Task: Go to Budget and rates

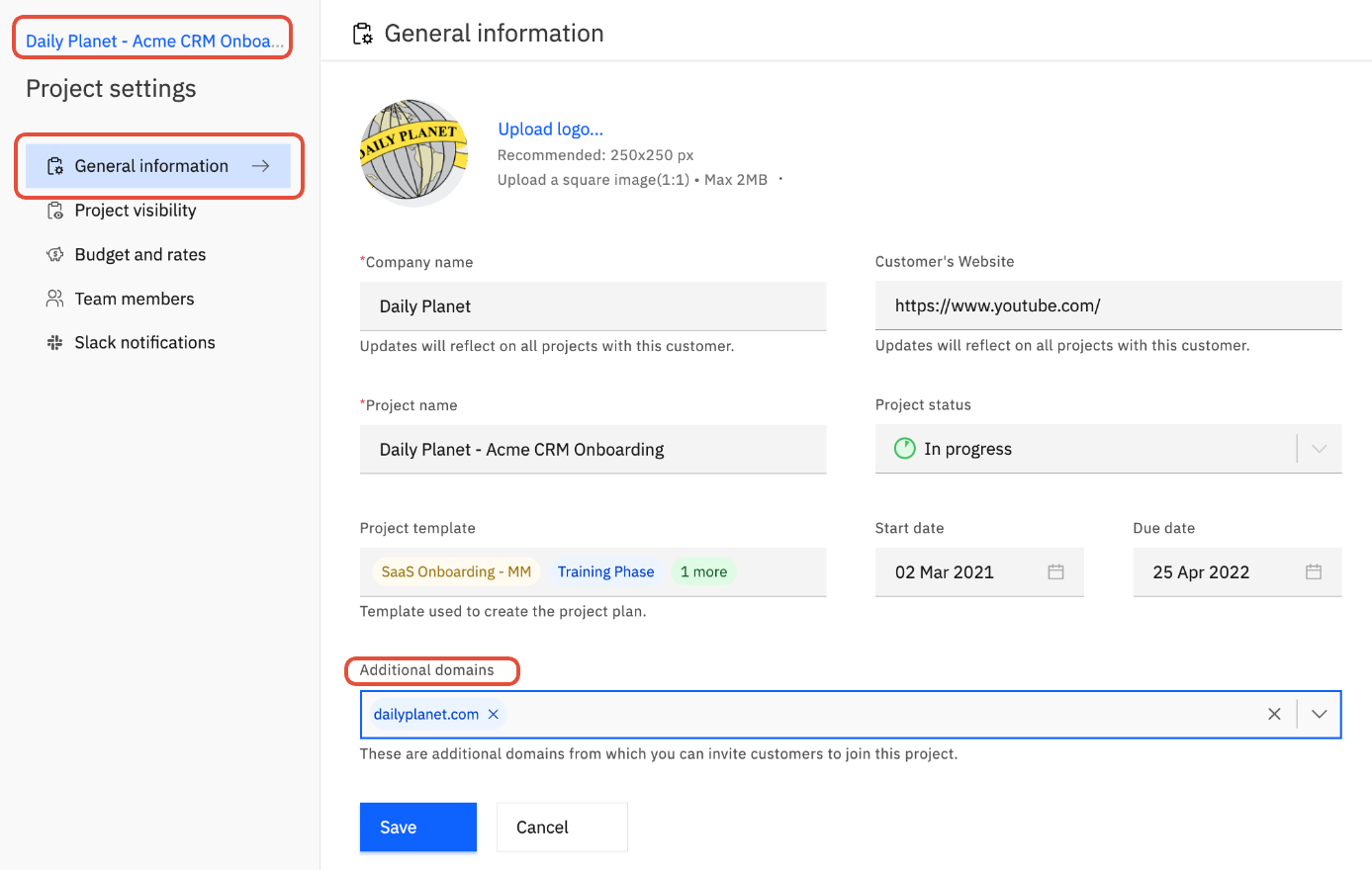Action: pos(140,255)
